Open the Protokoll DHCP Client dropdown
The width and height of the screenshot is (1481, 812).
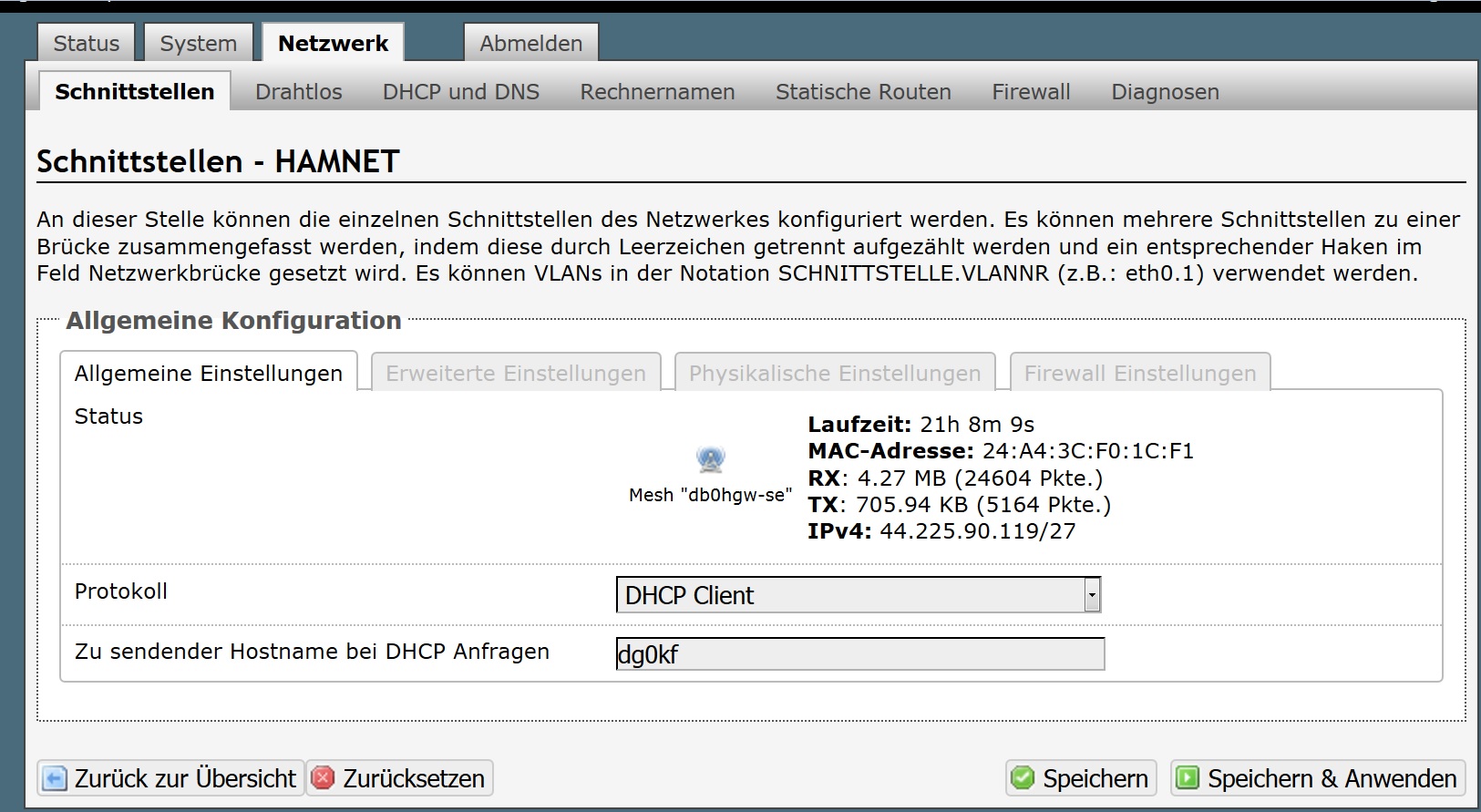coord(859,595)
